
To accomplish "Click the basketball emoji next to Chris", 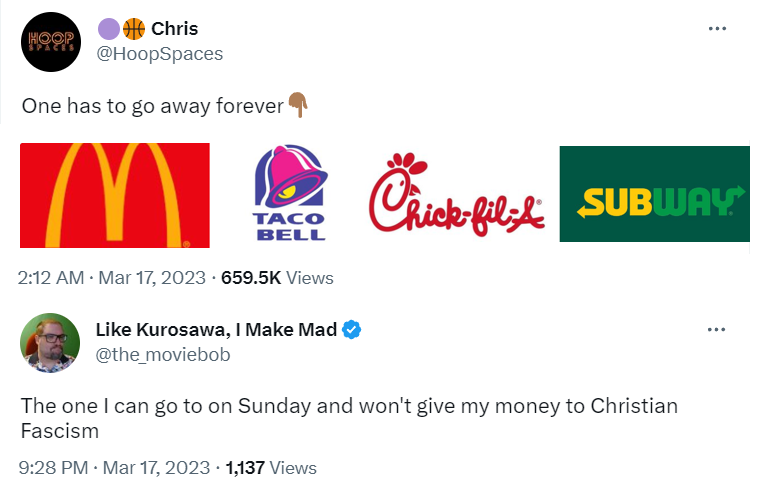I will (x=134, y=29).
